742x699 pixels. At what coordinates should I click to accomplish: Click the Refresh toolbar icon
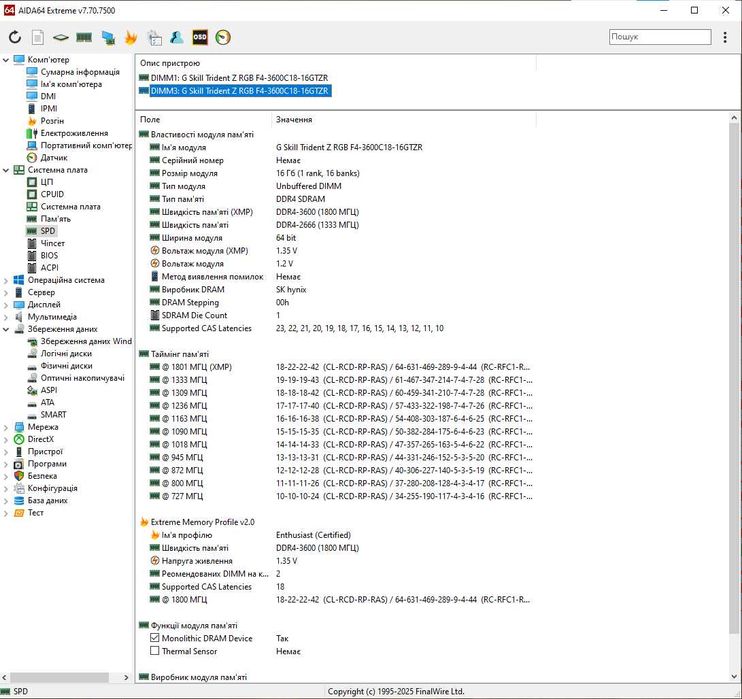click(x=15, y=37)
